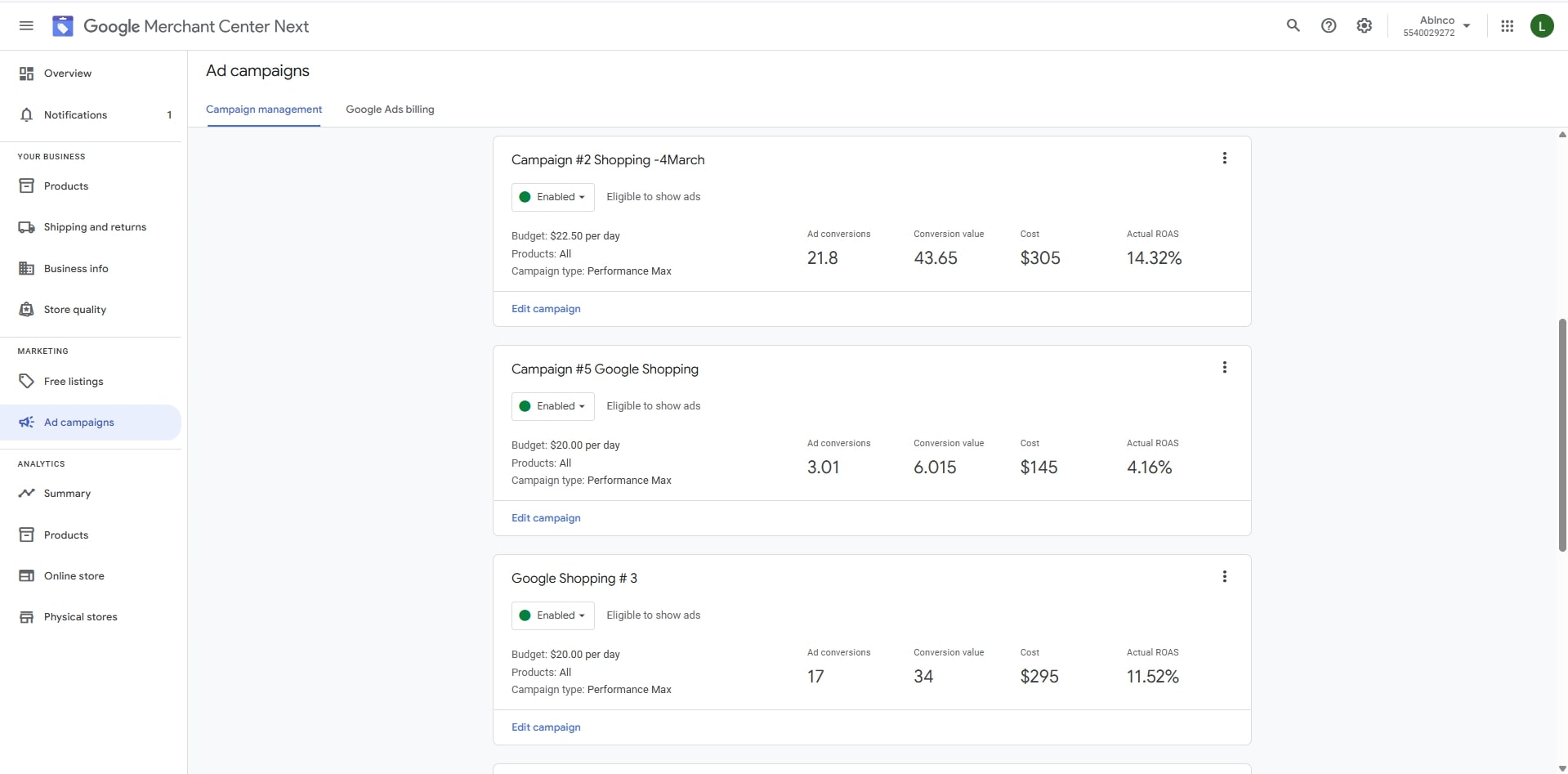Open the help question mark icon
Viewport: 1568px width, 774px height.
tap(1329, 25)
